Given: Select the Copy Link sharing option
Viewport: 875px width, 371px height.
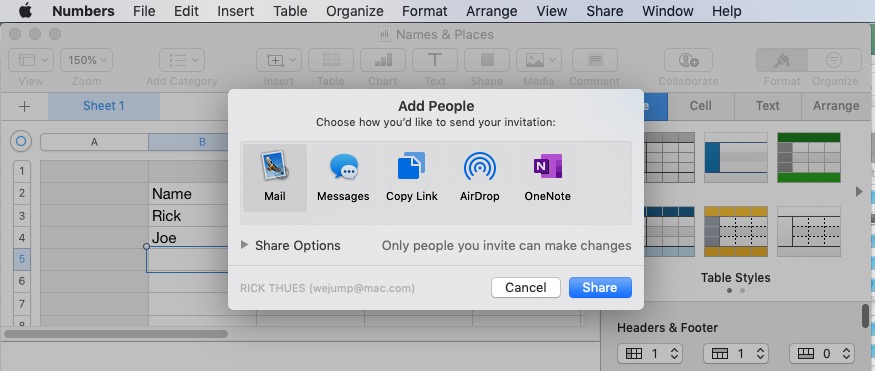Looking at the screenshot, I should click(x=411, y=177).
